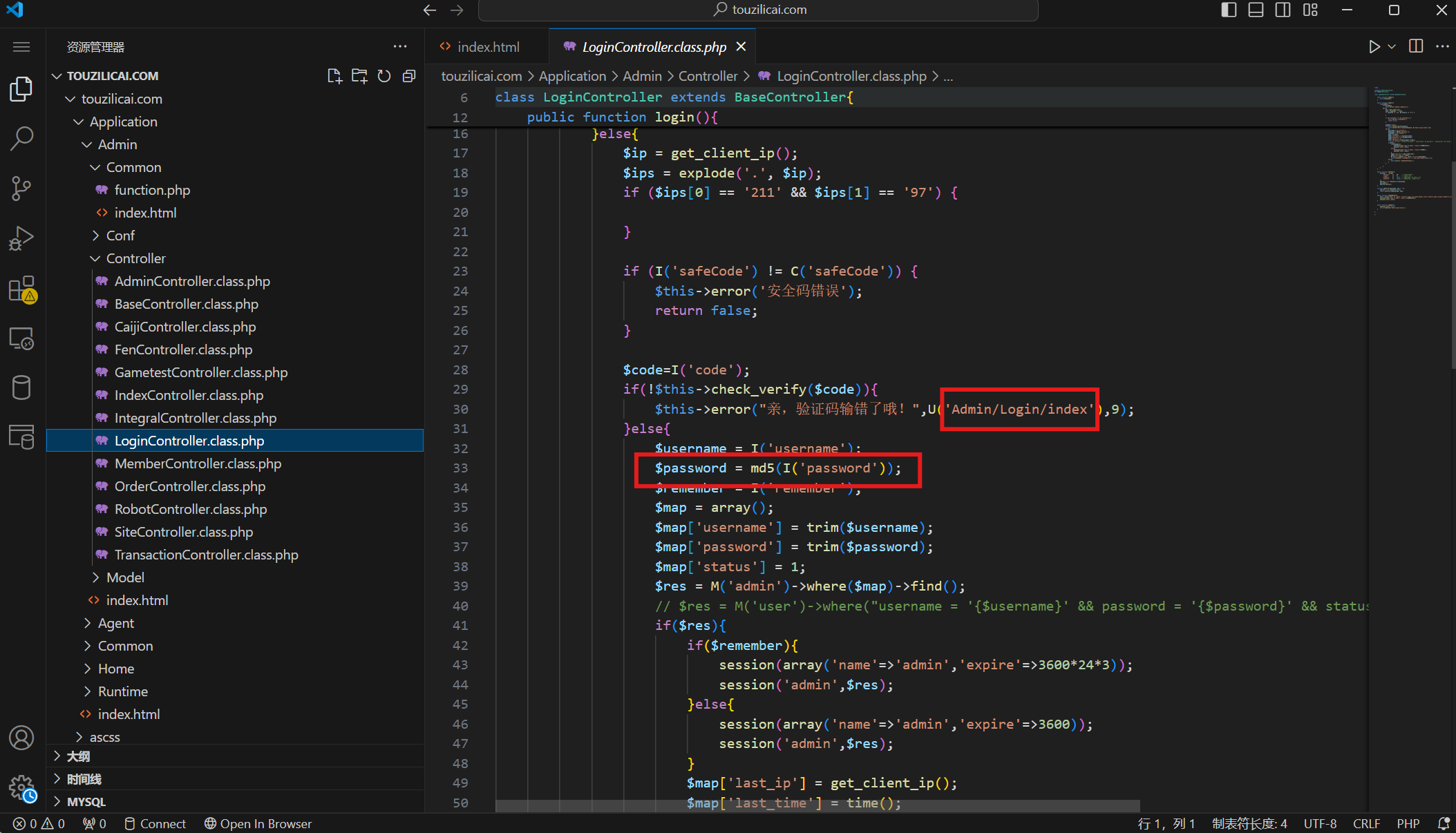Click New File icon in explorer header
Image resolution: width=1456 pixels, height=833 pixels.
point(334,76)
